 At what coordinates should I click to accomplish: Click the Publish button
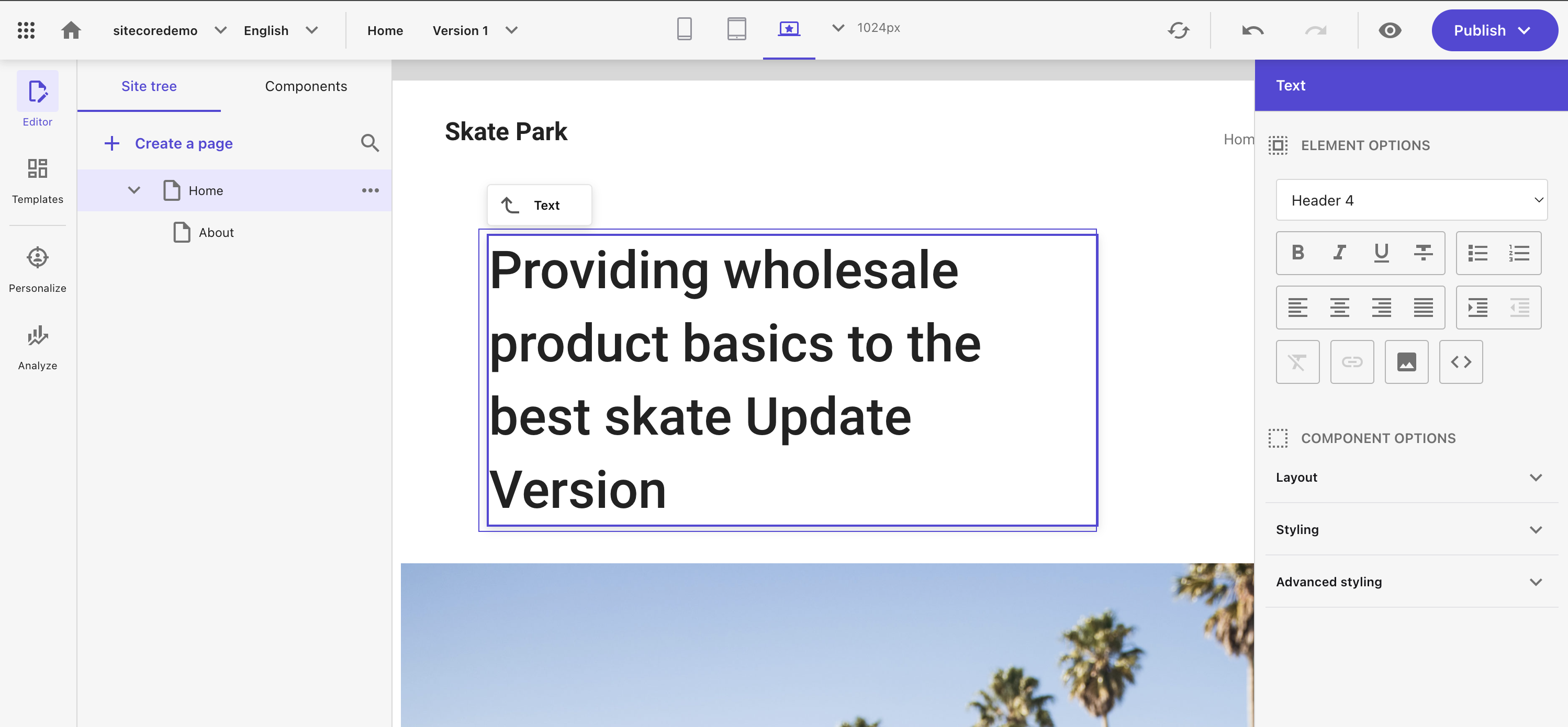(1494, 30)
